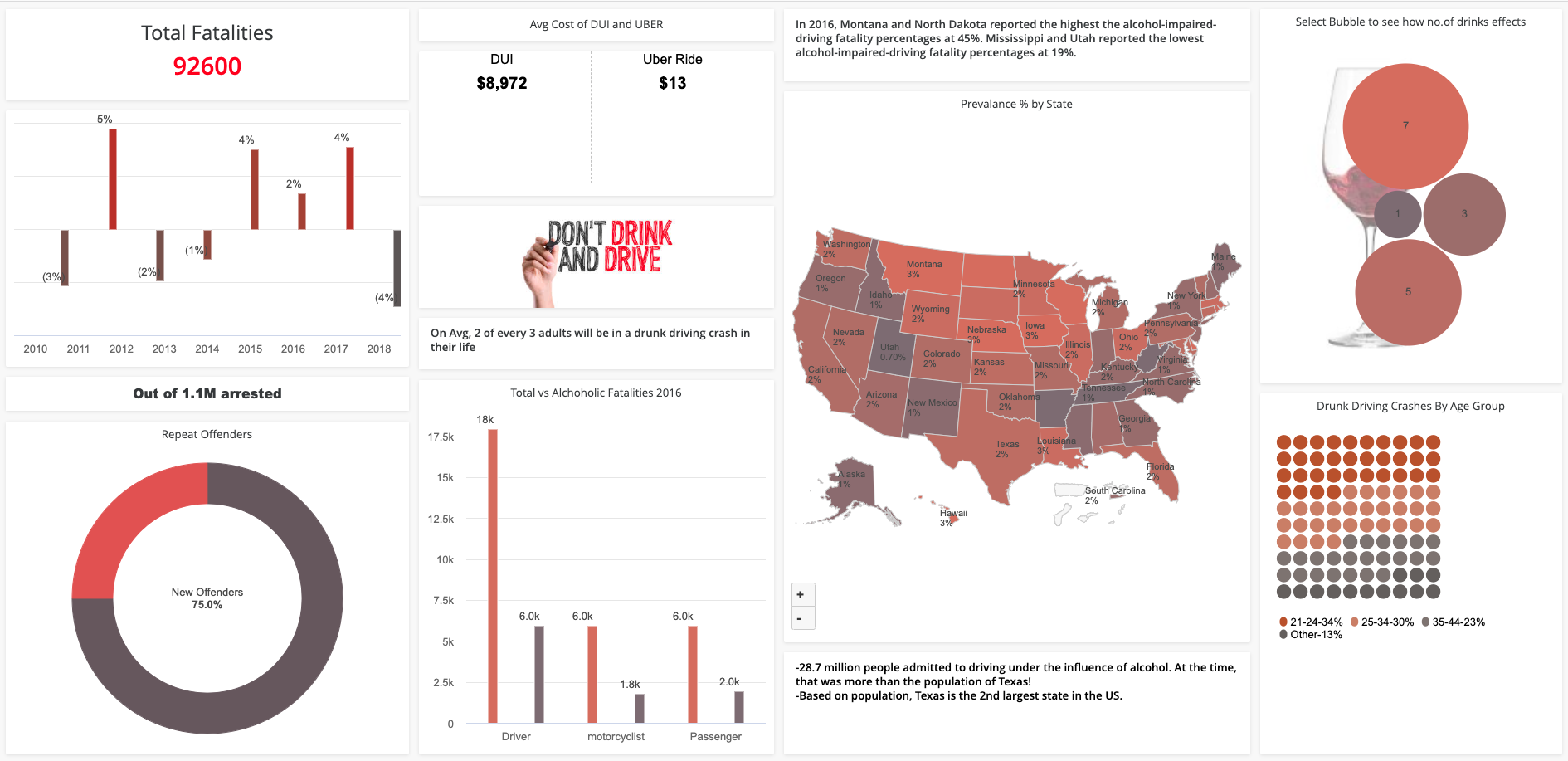This screenshot has height=761, width=1568.
Task: Zoom out the map with minus button
Action: pyautogui.click(x=801, y=618)
